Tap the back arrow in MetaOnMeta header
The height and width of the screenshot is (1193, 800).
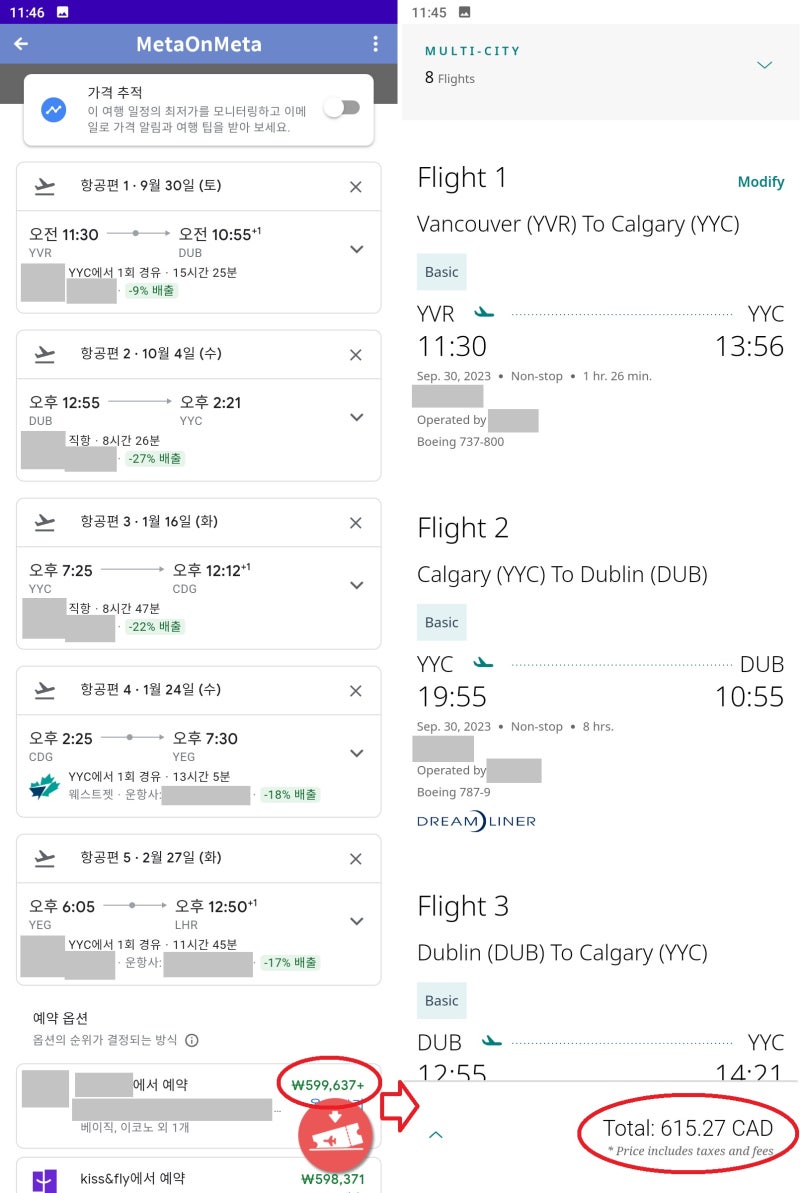(21, 44)
